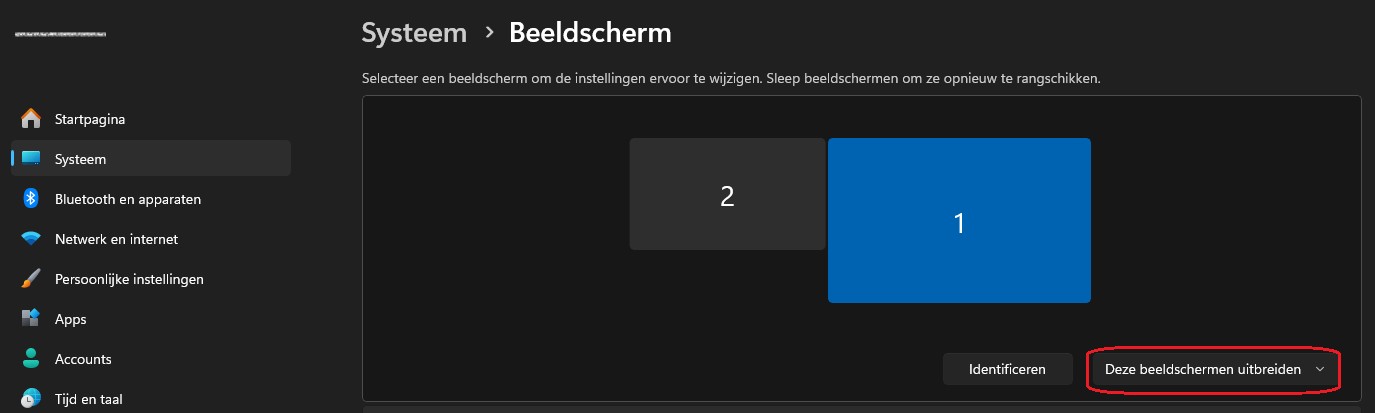Select the Tijd en taal label
Screen dimensions: 1375x413
[x=89, y=399]
